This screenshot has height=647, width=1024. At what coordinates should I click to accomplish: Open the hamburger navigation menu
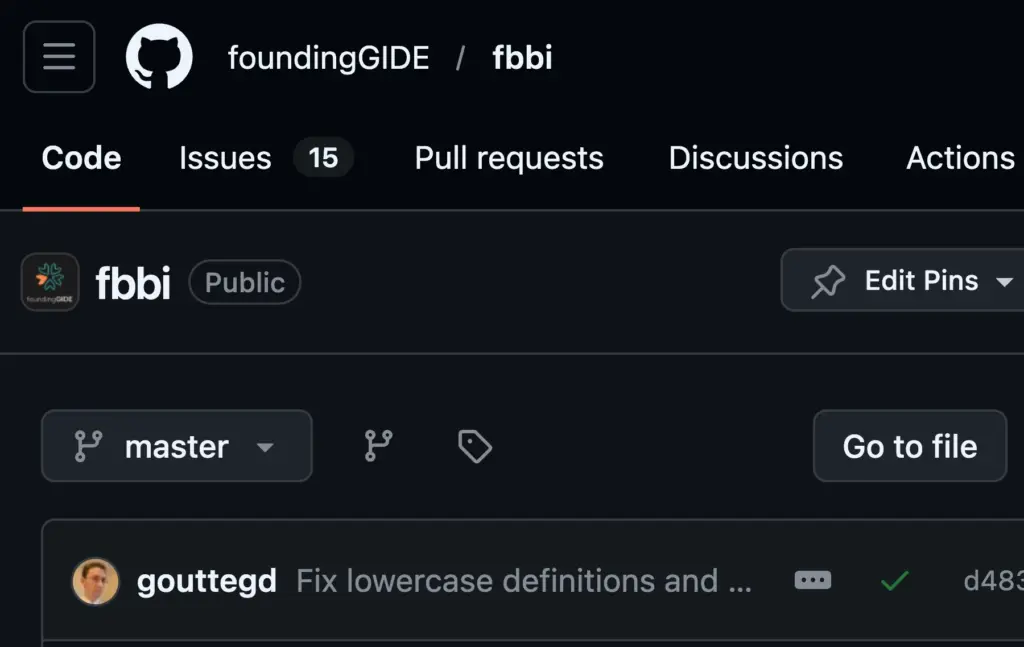coord(58,57)
